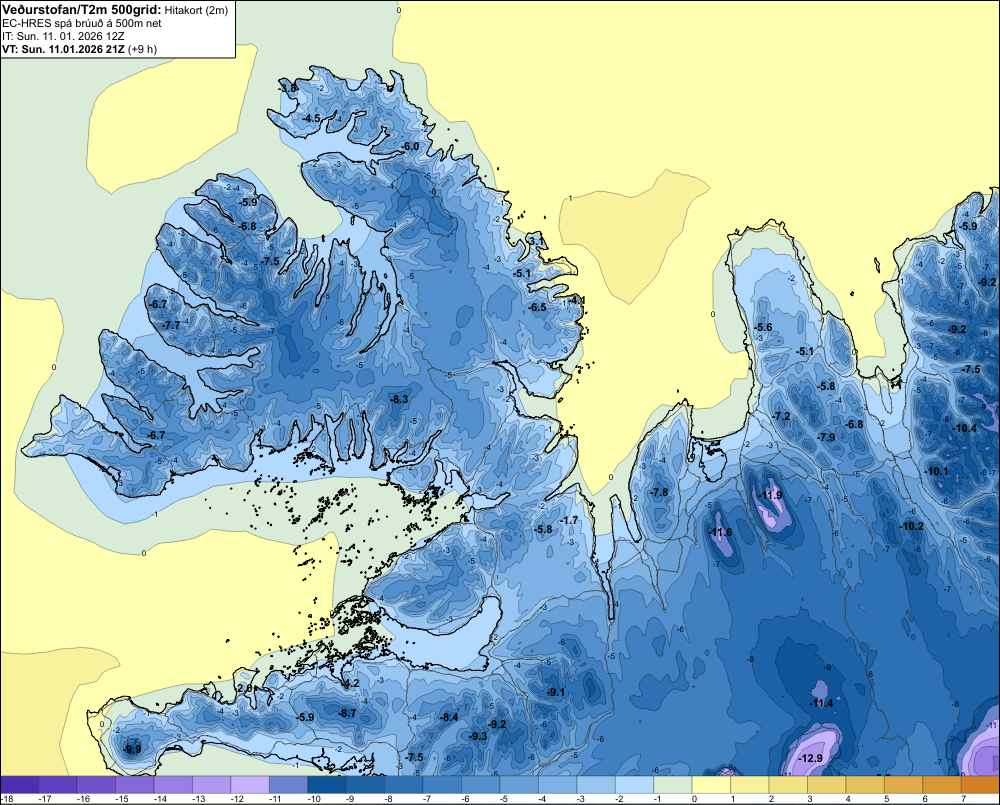Click the legend swatch between -14 and -13
Image resolution: width=1000 pixels, height=805 pixels.
coord(173,784)
